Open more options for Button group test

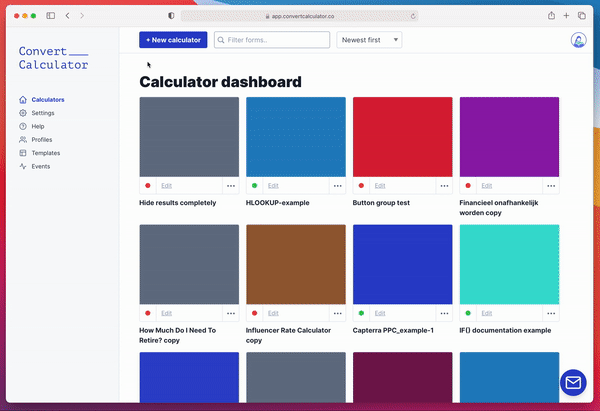pyautogui.click(x=444, y=186)
